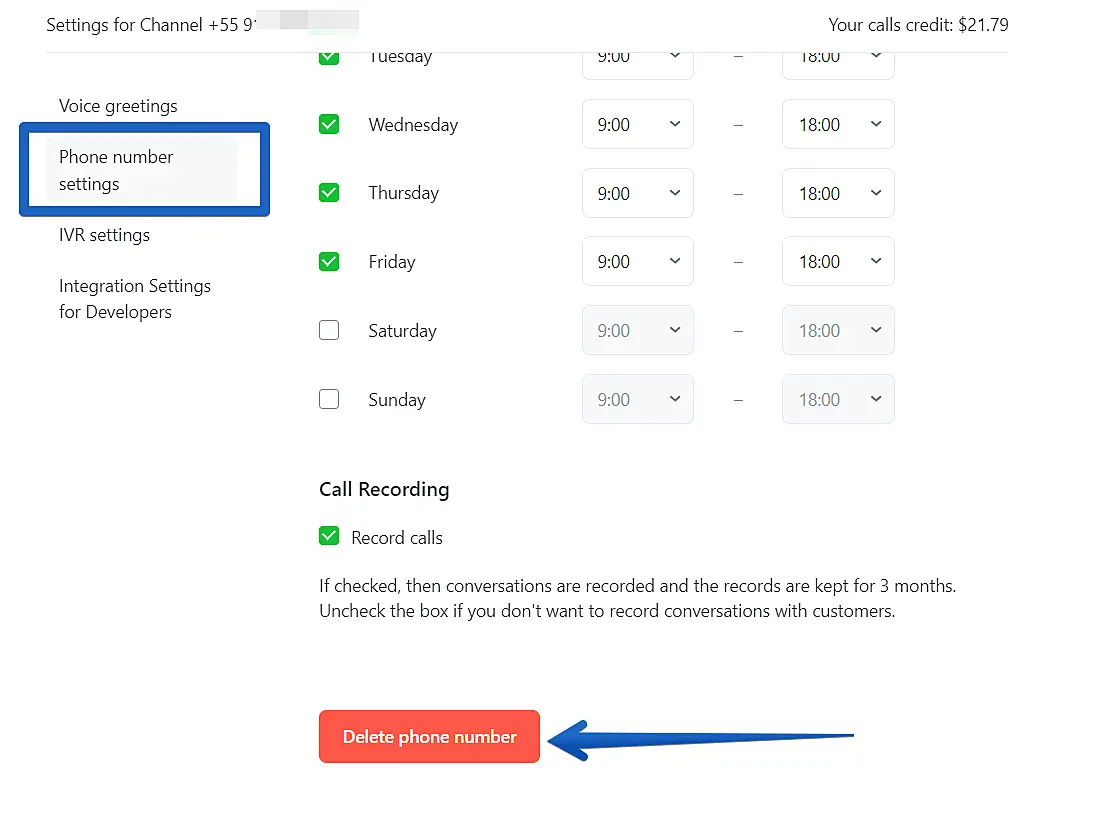Open Tuesday end time dropdown
This screenshot has width=1099, height=813.
click(838, 62)
